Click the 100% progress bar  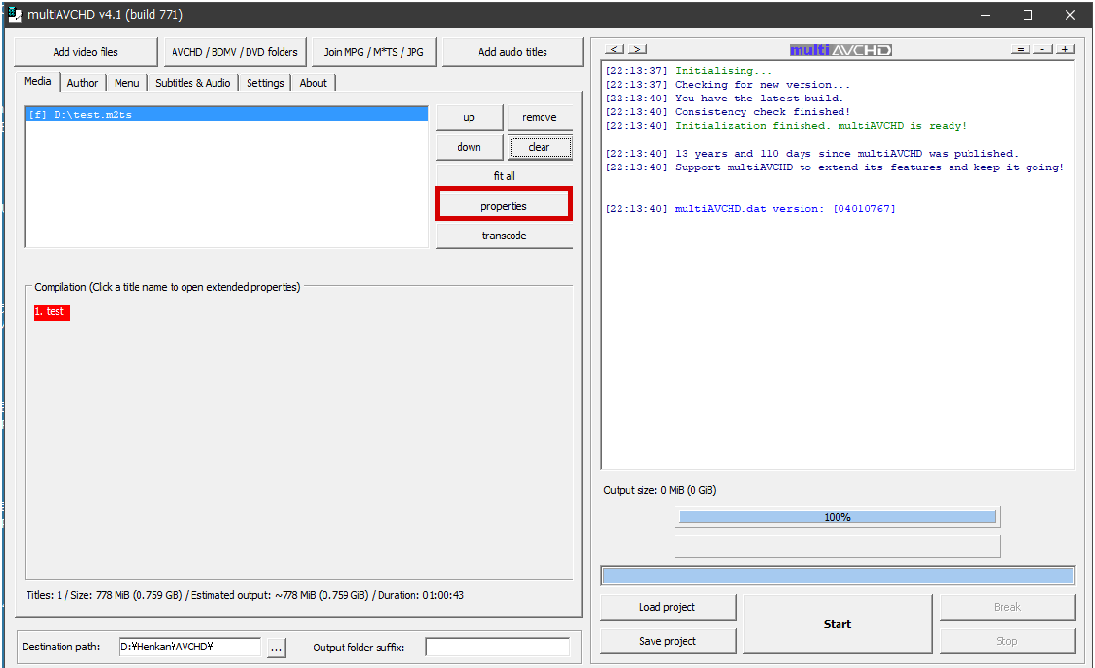[837, 517]
